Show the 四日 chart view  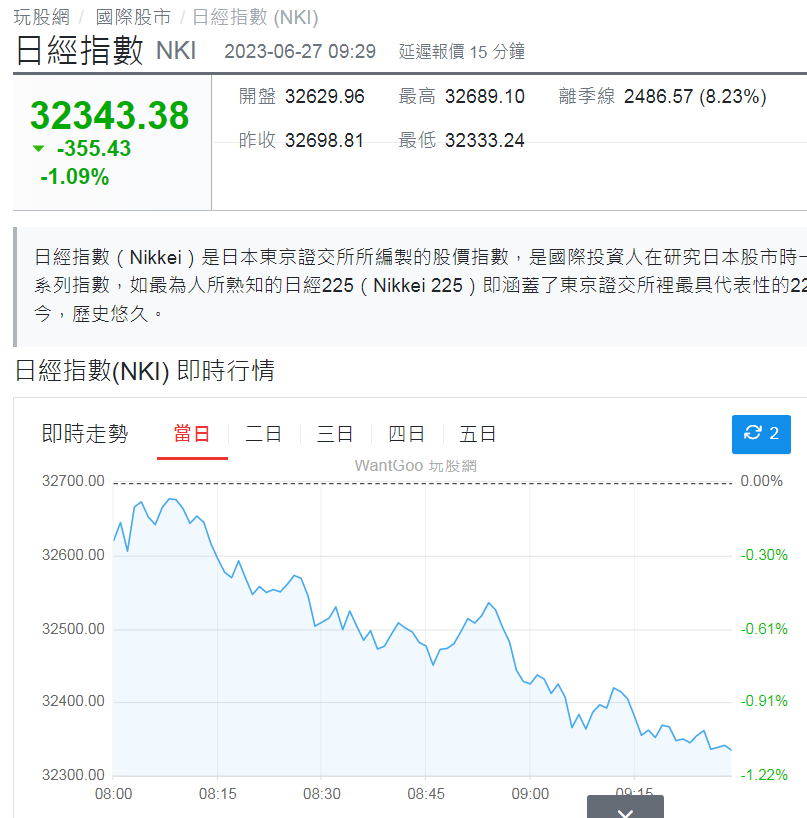(406, 434)
